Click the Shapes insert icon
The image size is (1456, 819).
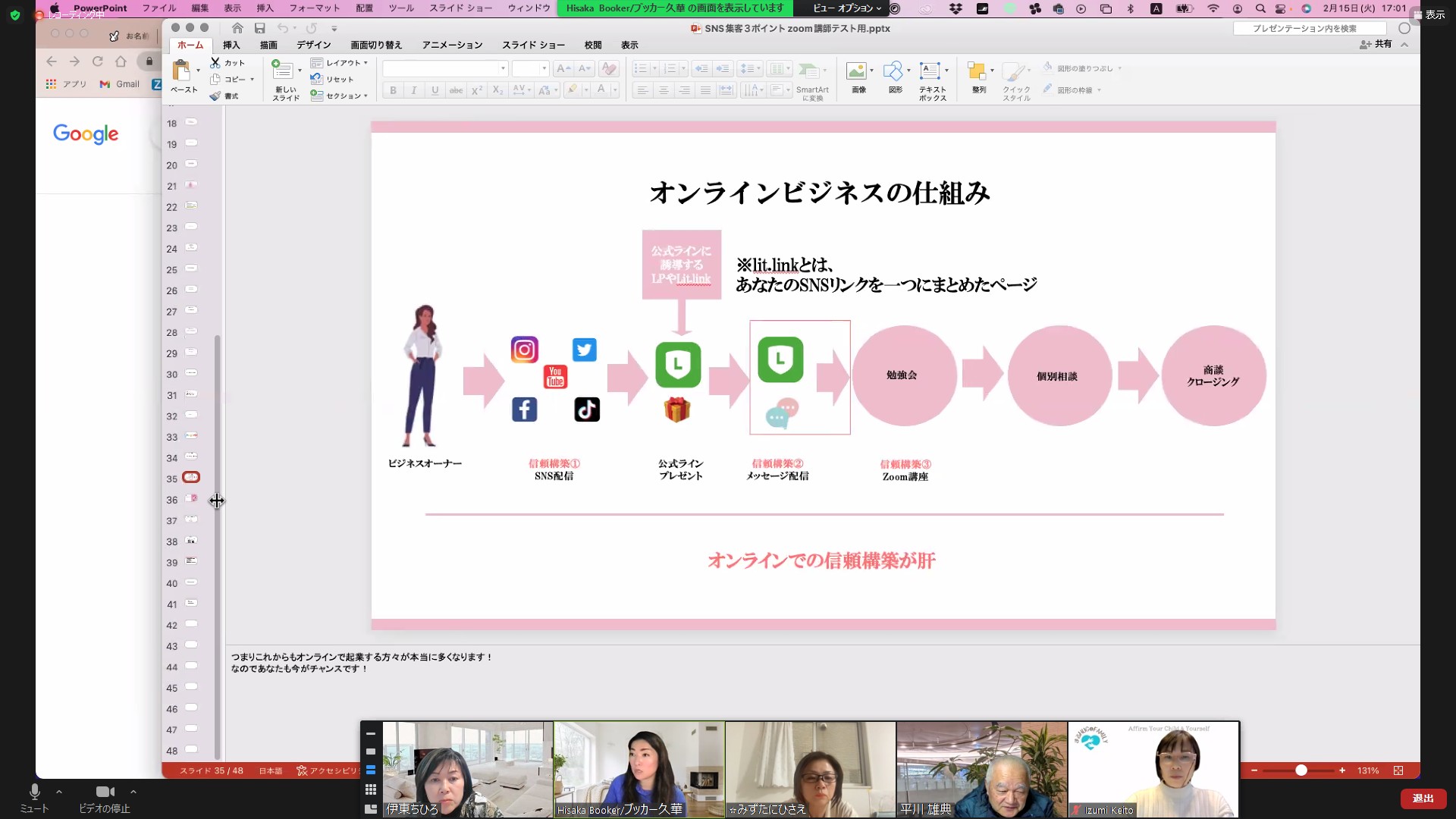point(893,71)
